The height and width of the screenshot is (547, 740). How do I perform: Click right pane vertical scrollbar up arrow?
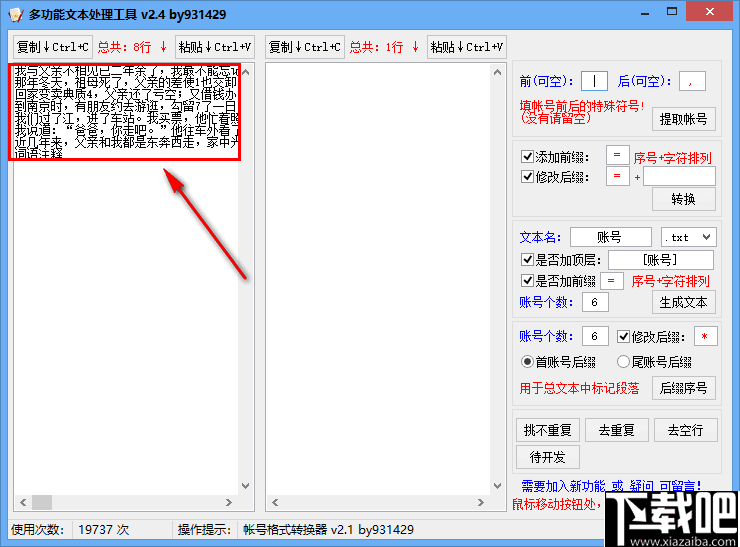click(497, 72)
